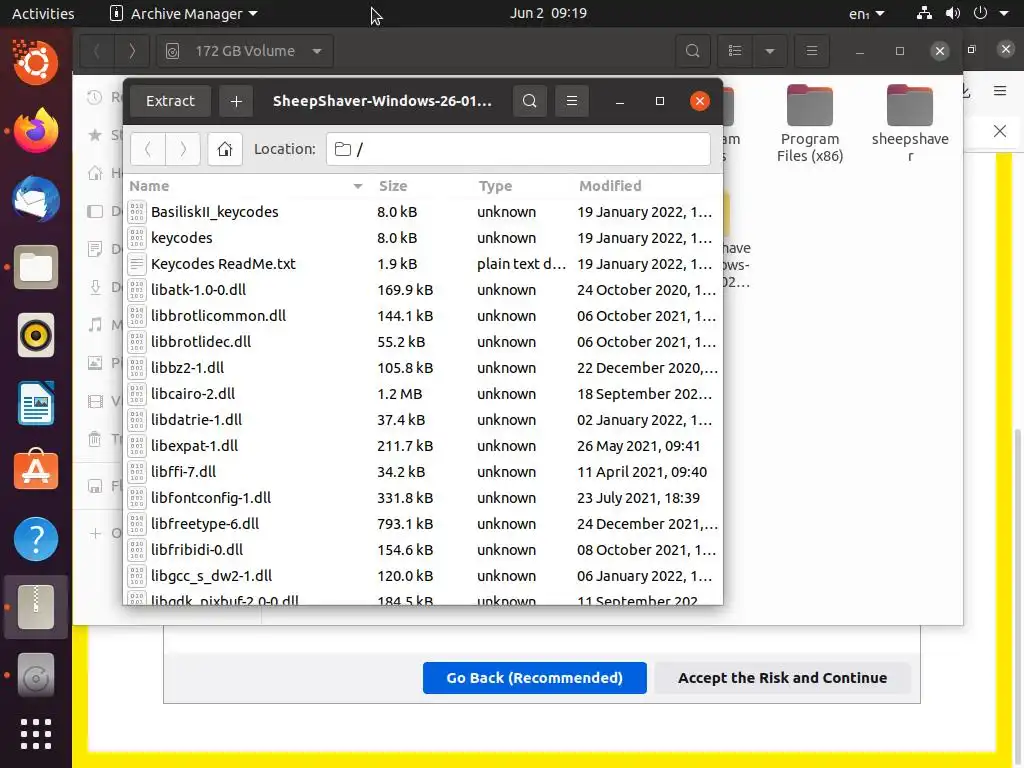Launch Firefox from the dock
Image resolution: width=1024 pixels, height=768 pixels.
36,131
